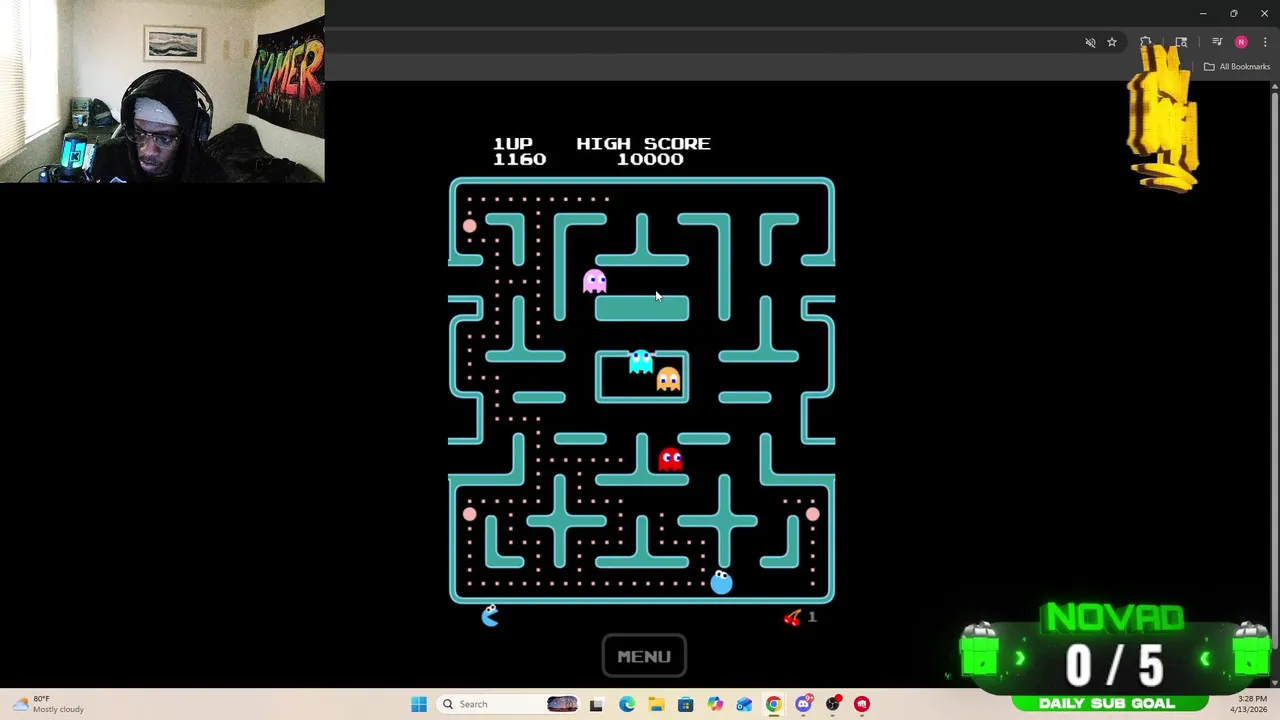The image size is (1280, 720).
Task: Click the cyan ghost in the pen
Action: (641, 361)
